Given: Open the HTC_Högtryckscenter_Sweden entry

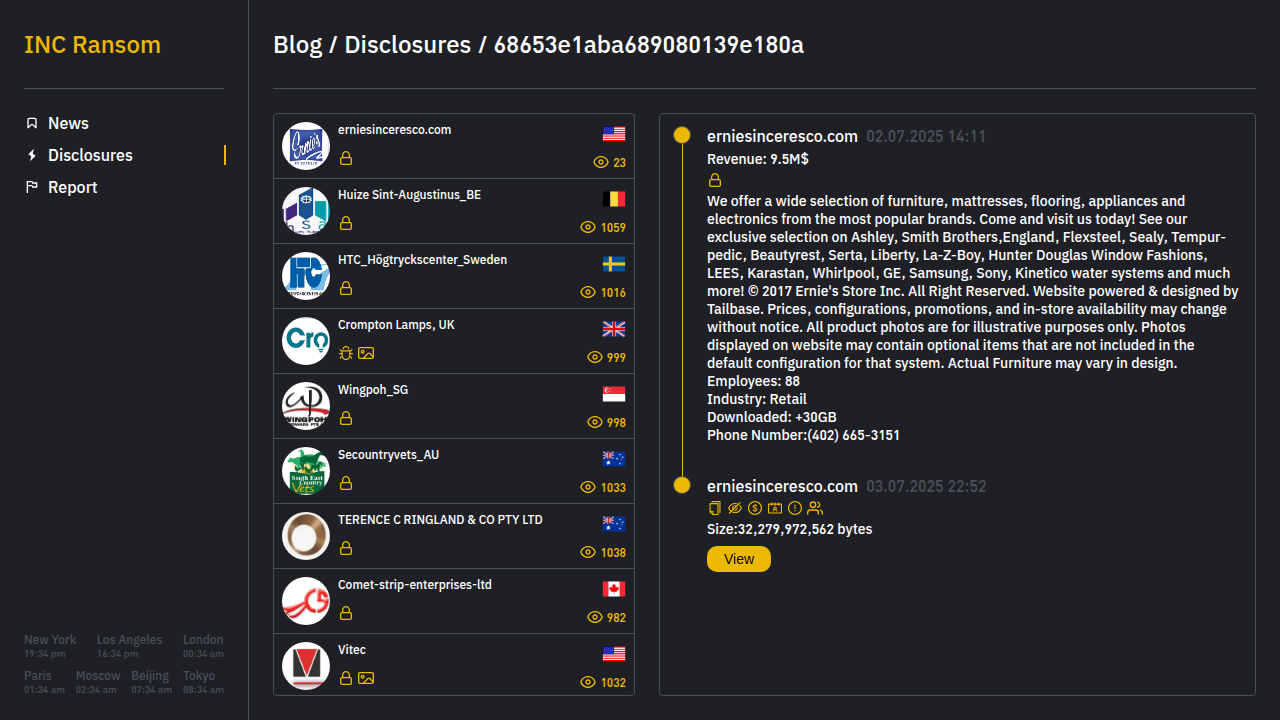Looking at the screenshot, I should 454,276.
